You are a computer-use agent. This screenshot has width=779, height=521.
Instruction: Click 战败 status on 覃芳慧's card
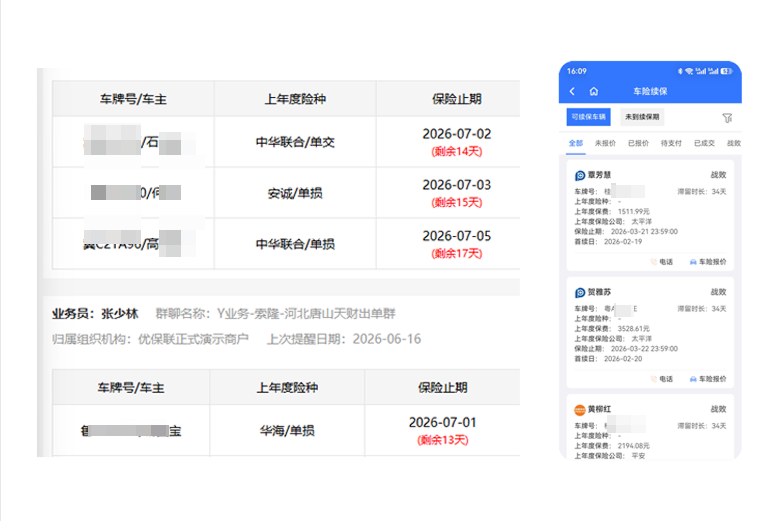[718, 175]
